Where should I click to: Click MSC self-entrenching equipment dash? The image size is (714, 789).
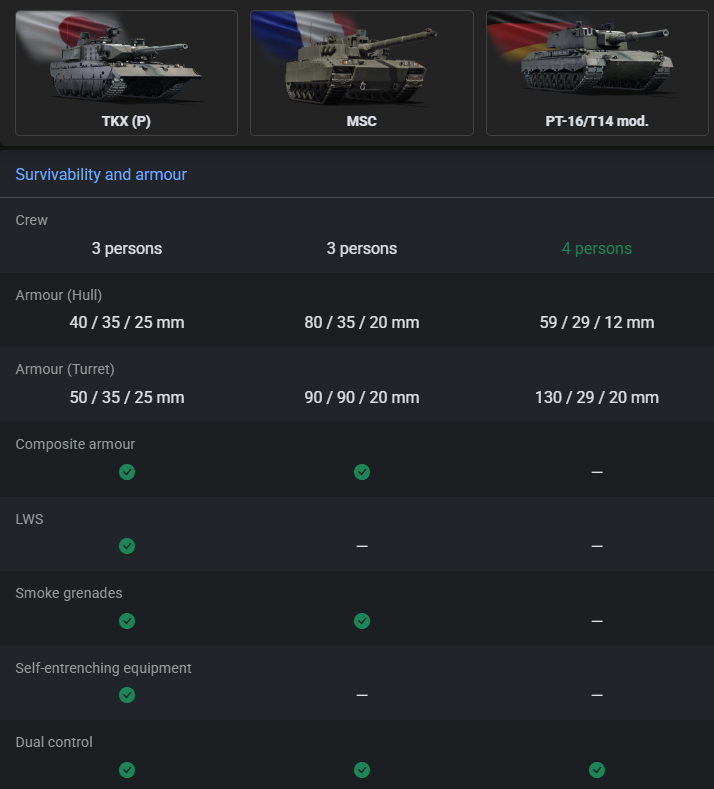click(362, 695)
